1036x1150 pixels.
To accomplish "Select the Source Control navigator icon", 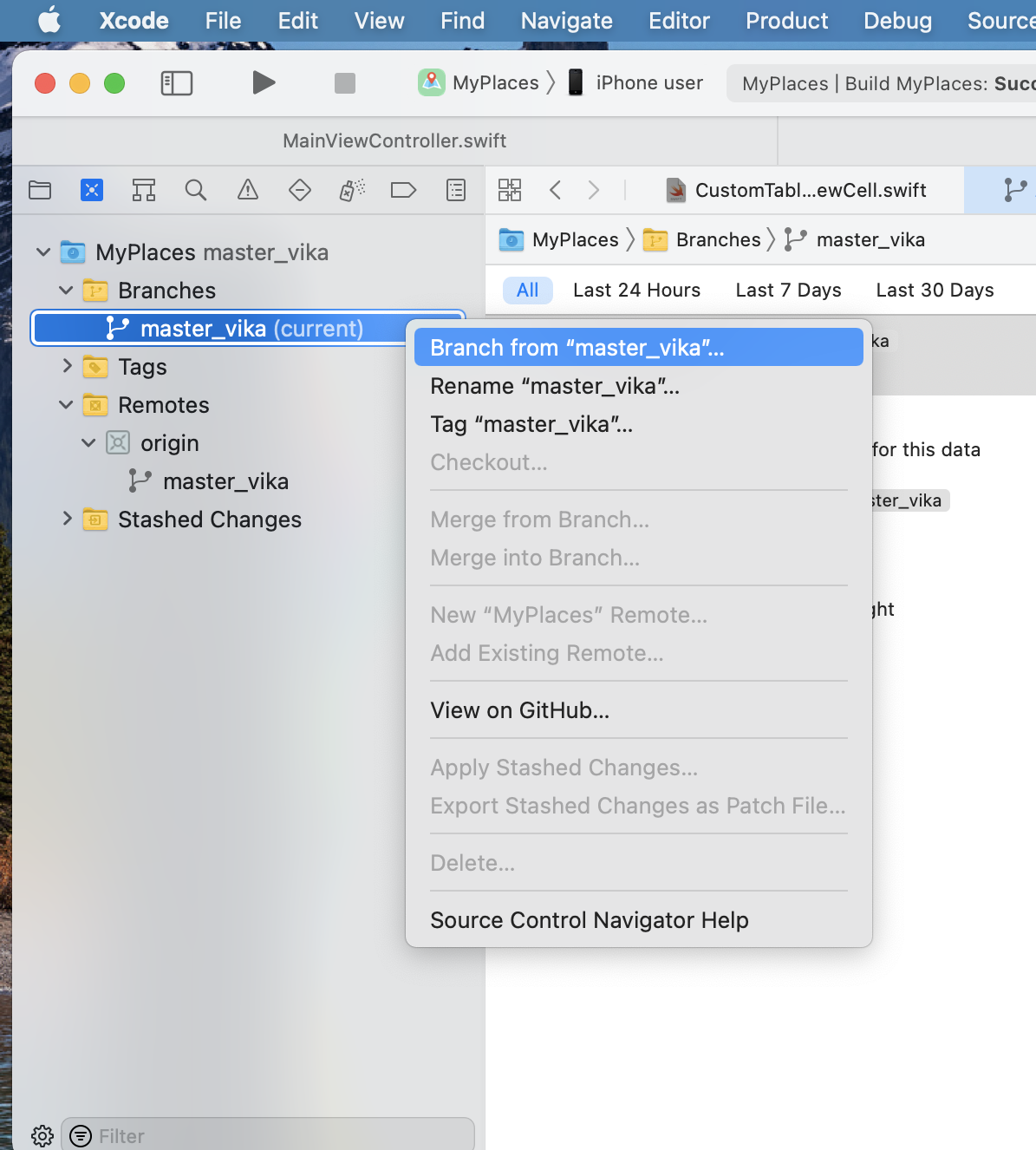I will pos(92,190).
